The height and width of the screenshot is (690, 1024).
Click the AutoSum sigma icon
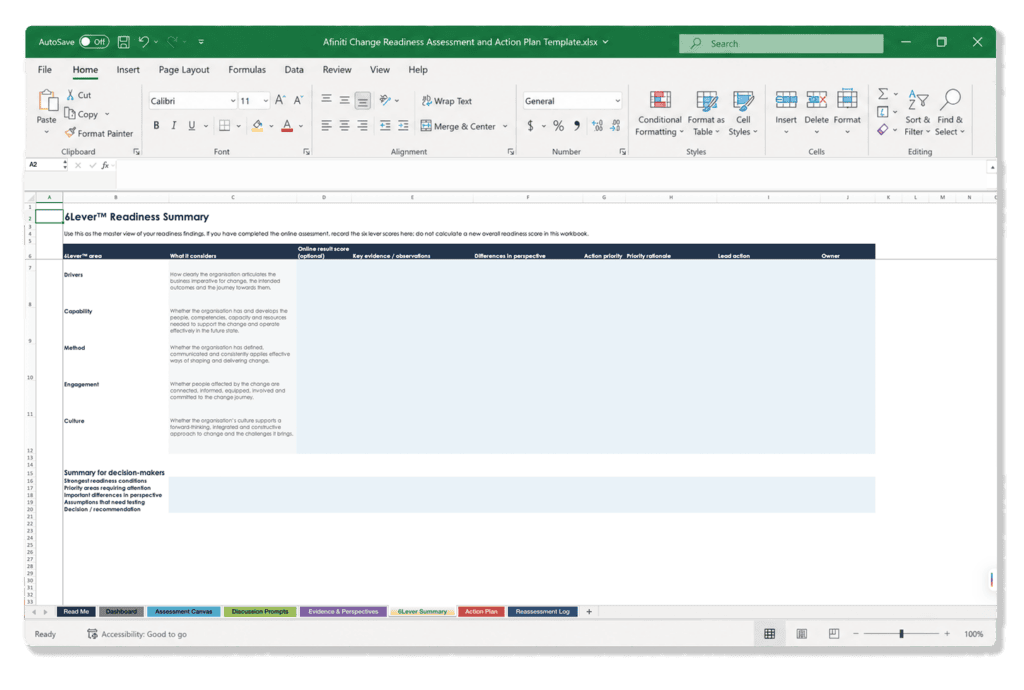pos(883,94)
